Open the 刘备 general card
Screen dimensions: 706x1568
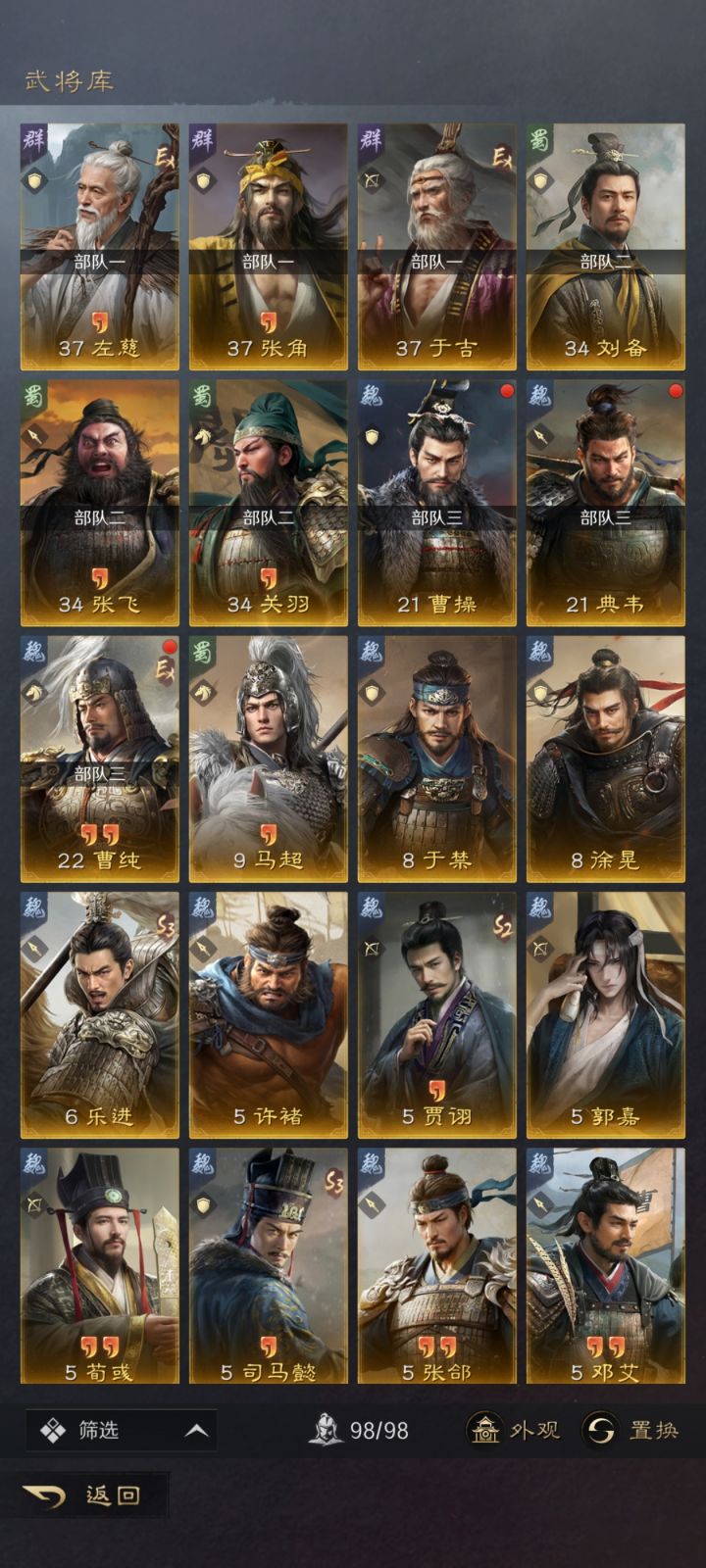tap(605, 247)
